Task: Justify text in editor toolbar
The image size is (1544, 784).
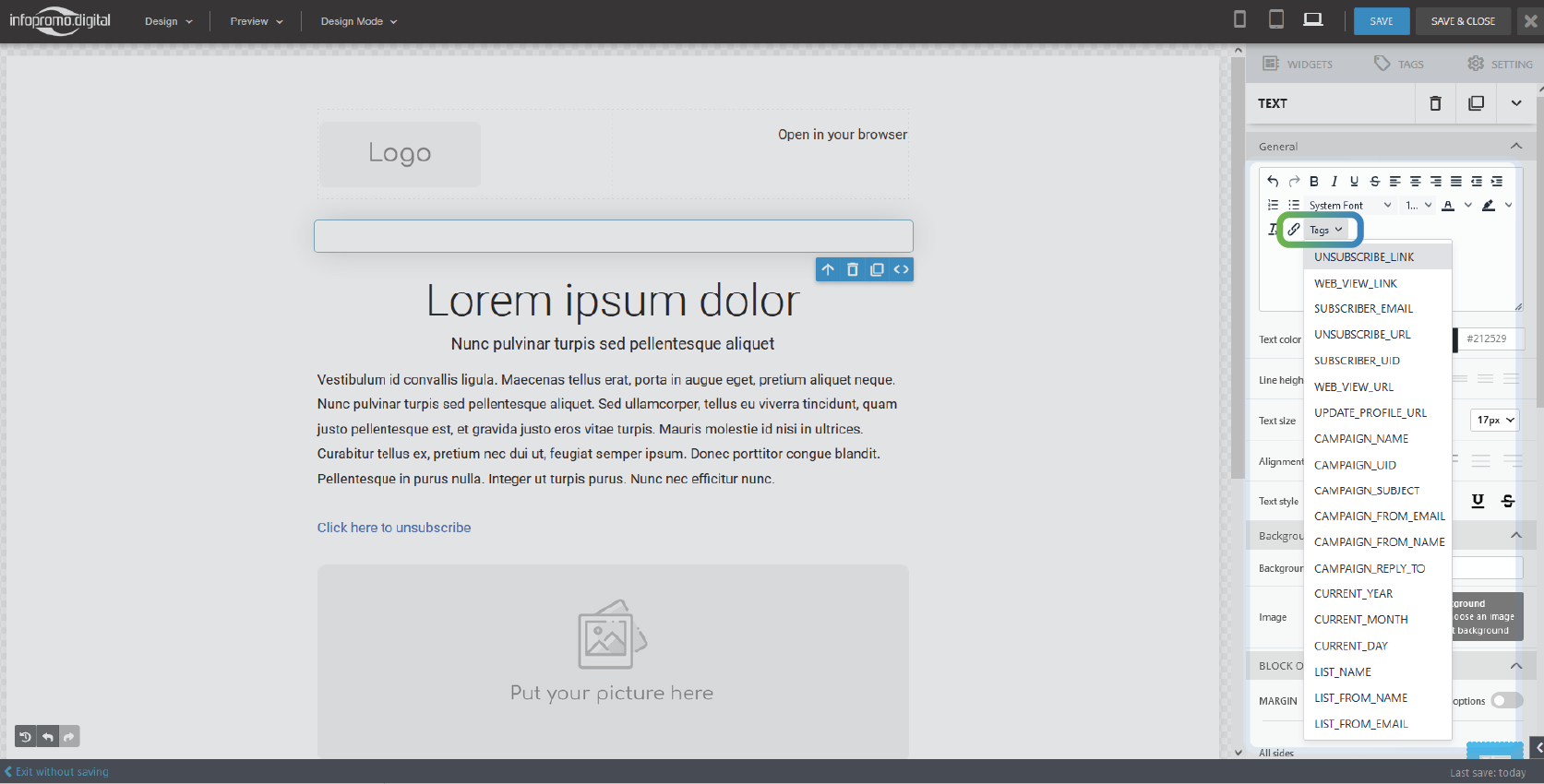Action: (1455, 181)
